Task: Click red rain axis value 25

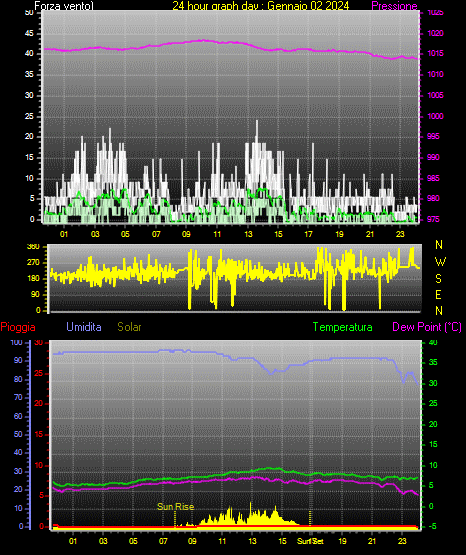Action: click(x=39, y=373)
